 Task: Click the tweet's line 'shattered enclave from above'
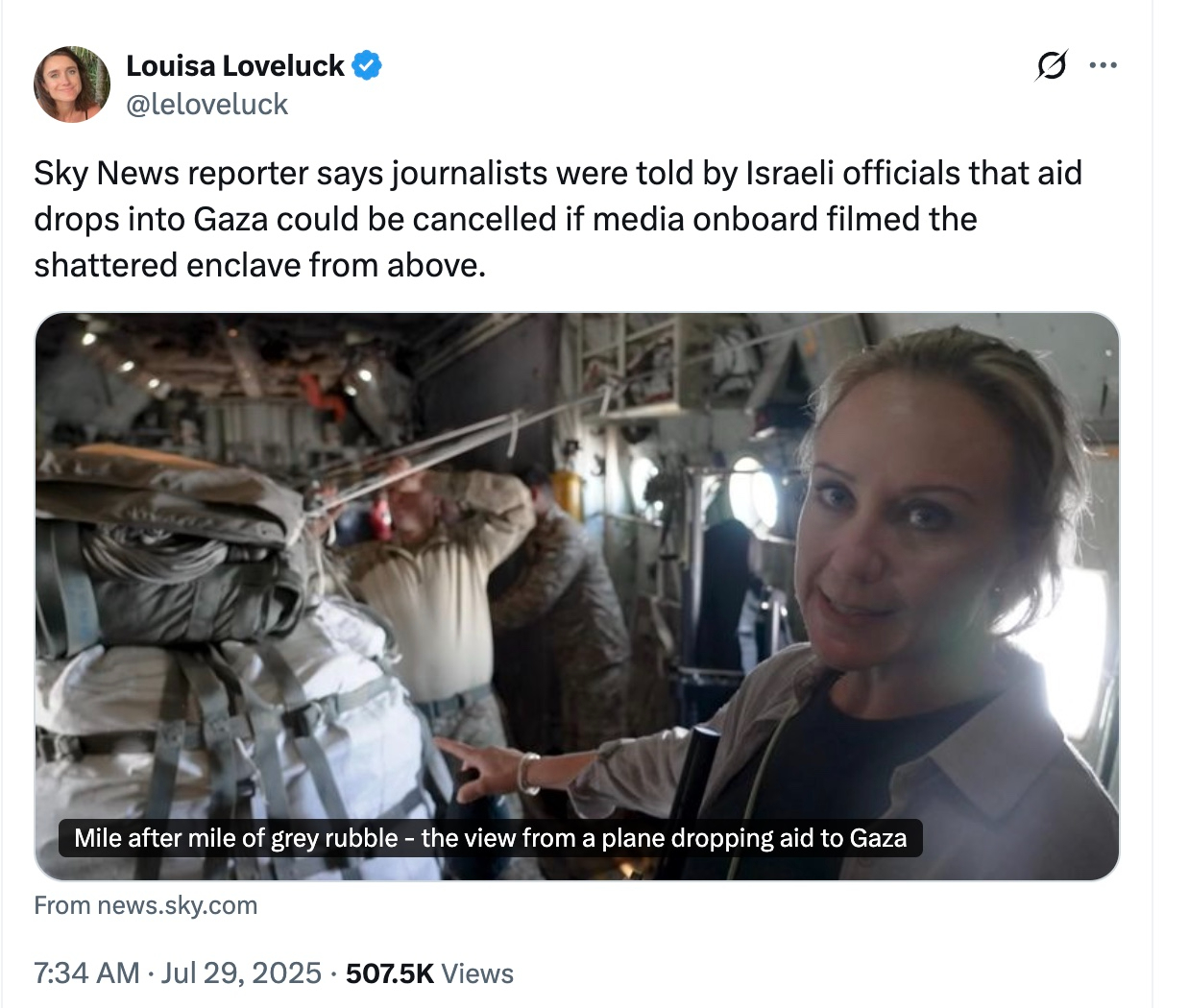pyautogui.click(x=260, y=265)
